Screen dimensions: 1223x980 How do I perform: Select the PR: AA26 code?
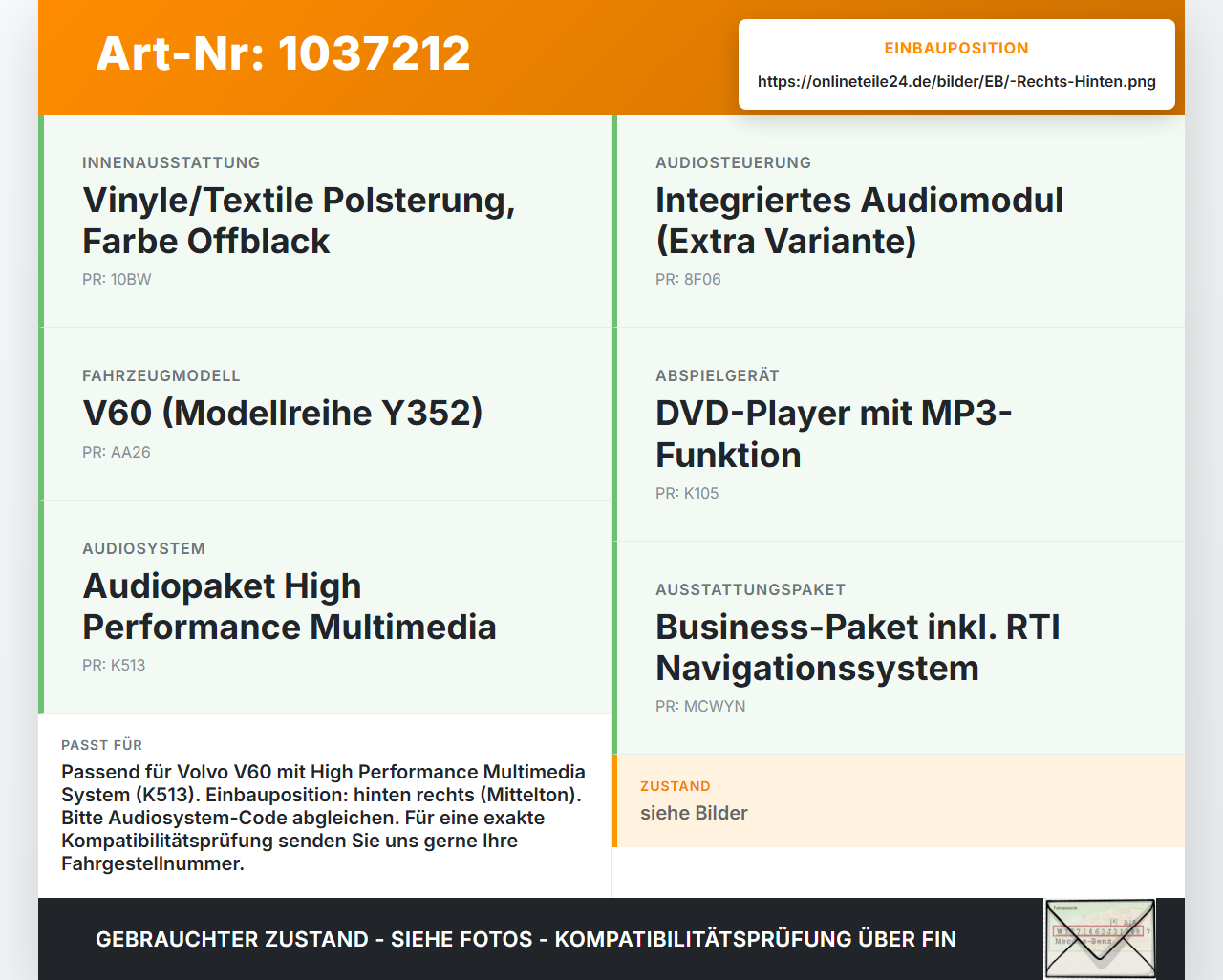(x=117, y=452)
